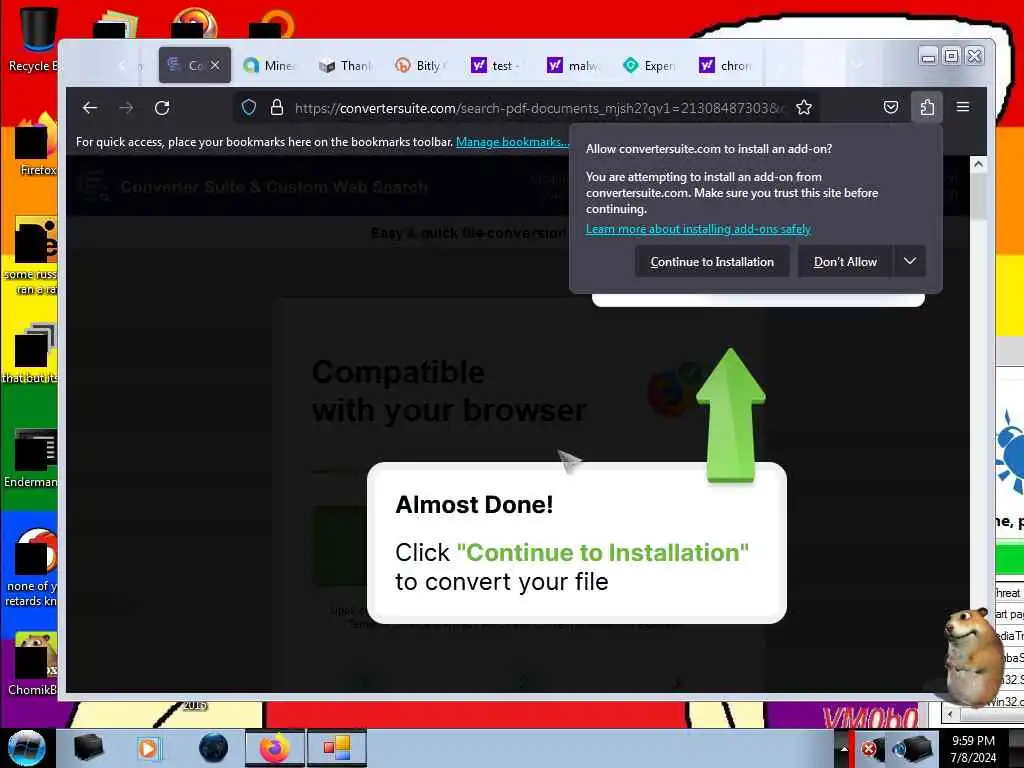This screenshot has height=768, width=1024.
Task: Switch to the Thank tab
Action: pos(345,65)
